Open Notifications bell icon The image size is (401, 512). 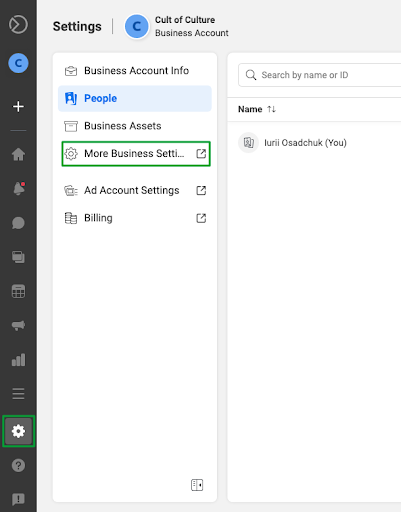click(x=19, y=189)
